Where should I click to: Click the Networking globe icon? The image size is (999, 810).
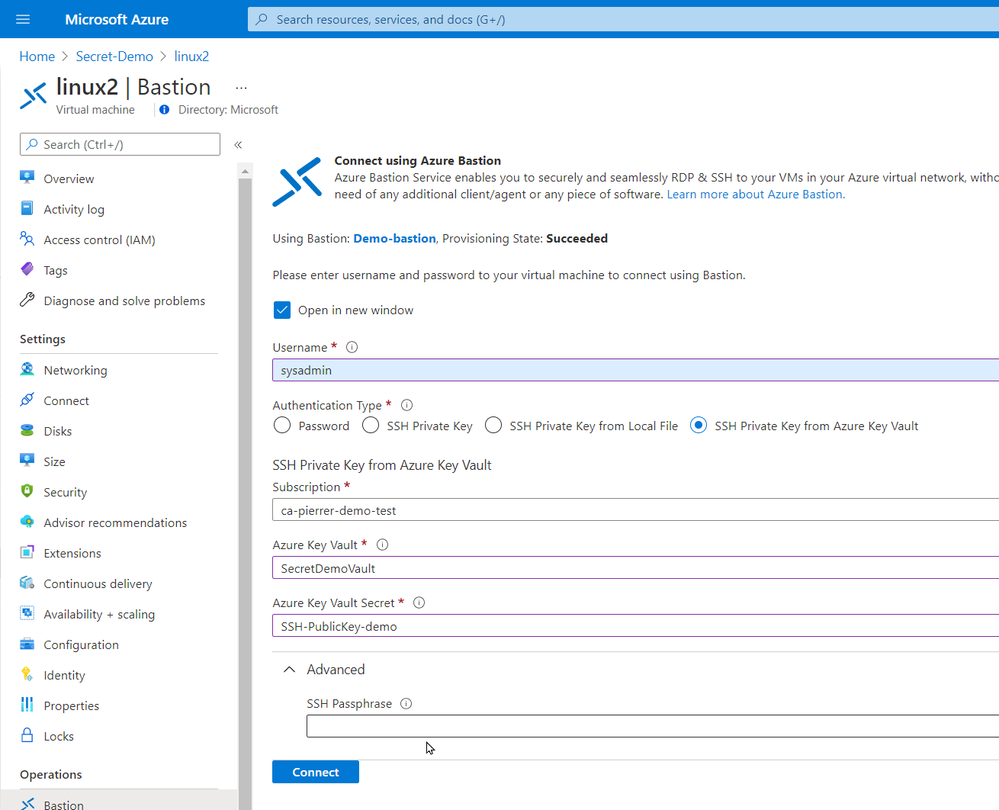(x=27, y=370)
